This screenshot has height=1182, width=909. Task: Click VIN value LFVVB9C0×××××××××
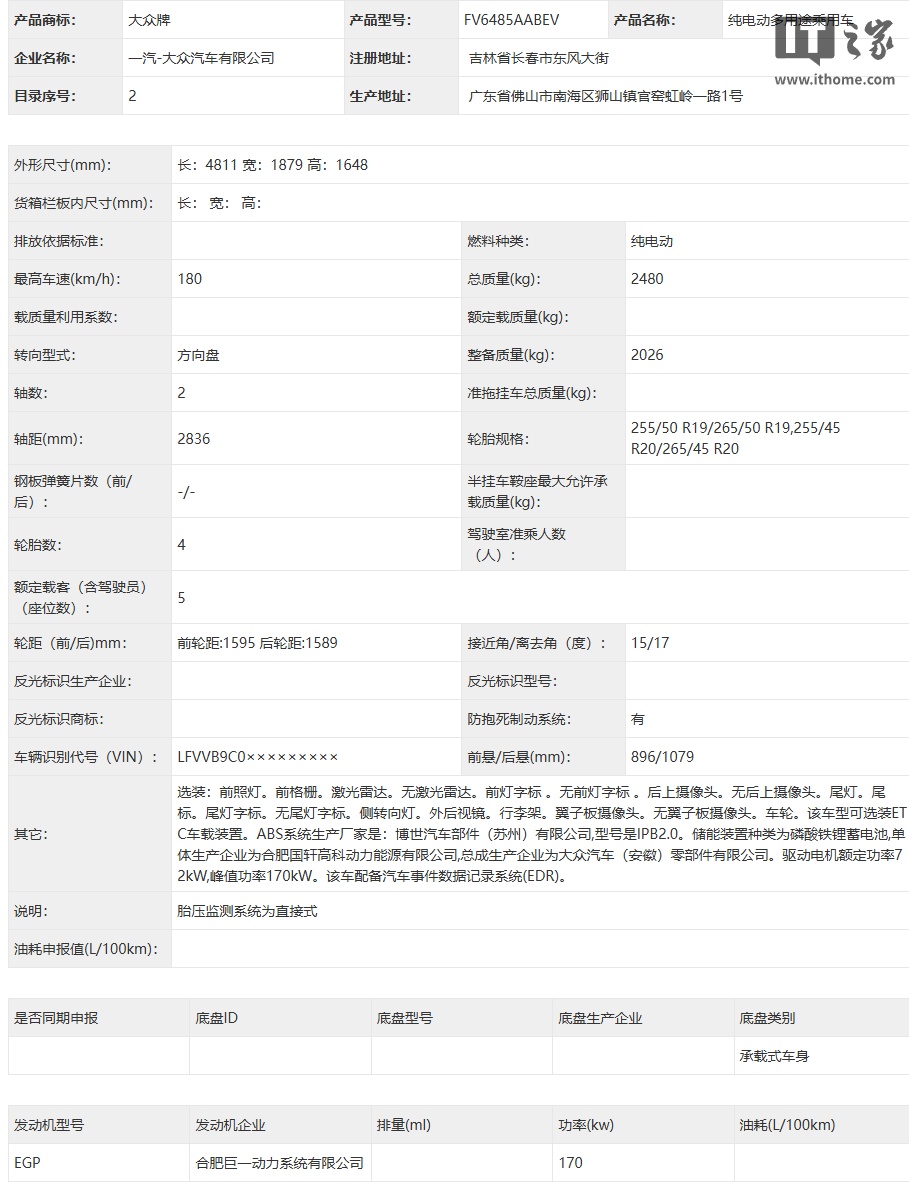coord(258,757)
